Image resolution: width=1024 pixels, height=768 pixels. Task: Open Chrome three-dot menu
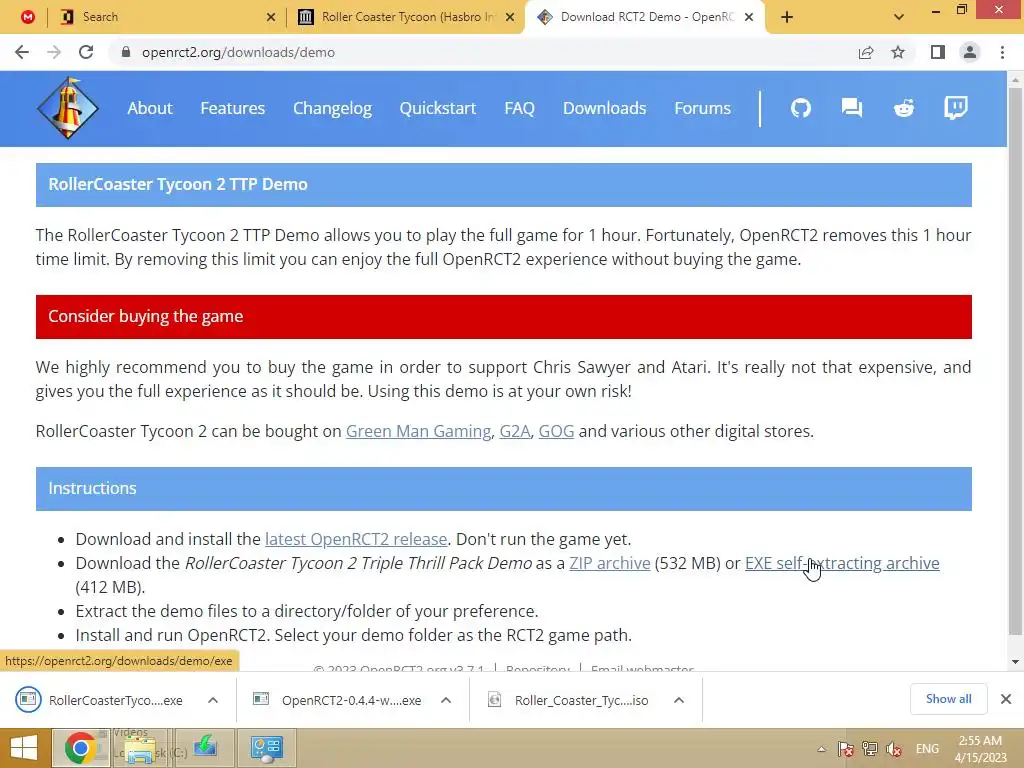tap(1002, 52)
